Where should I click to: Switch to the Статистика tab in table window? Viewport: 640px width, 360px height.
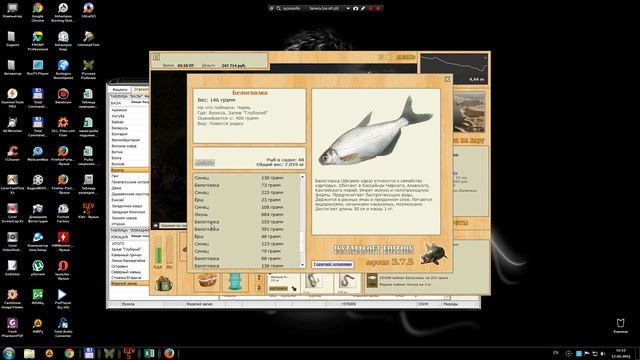click(141, 89)
